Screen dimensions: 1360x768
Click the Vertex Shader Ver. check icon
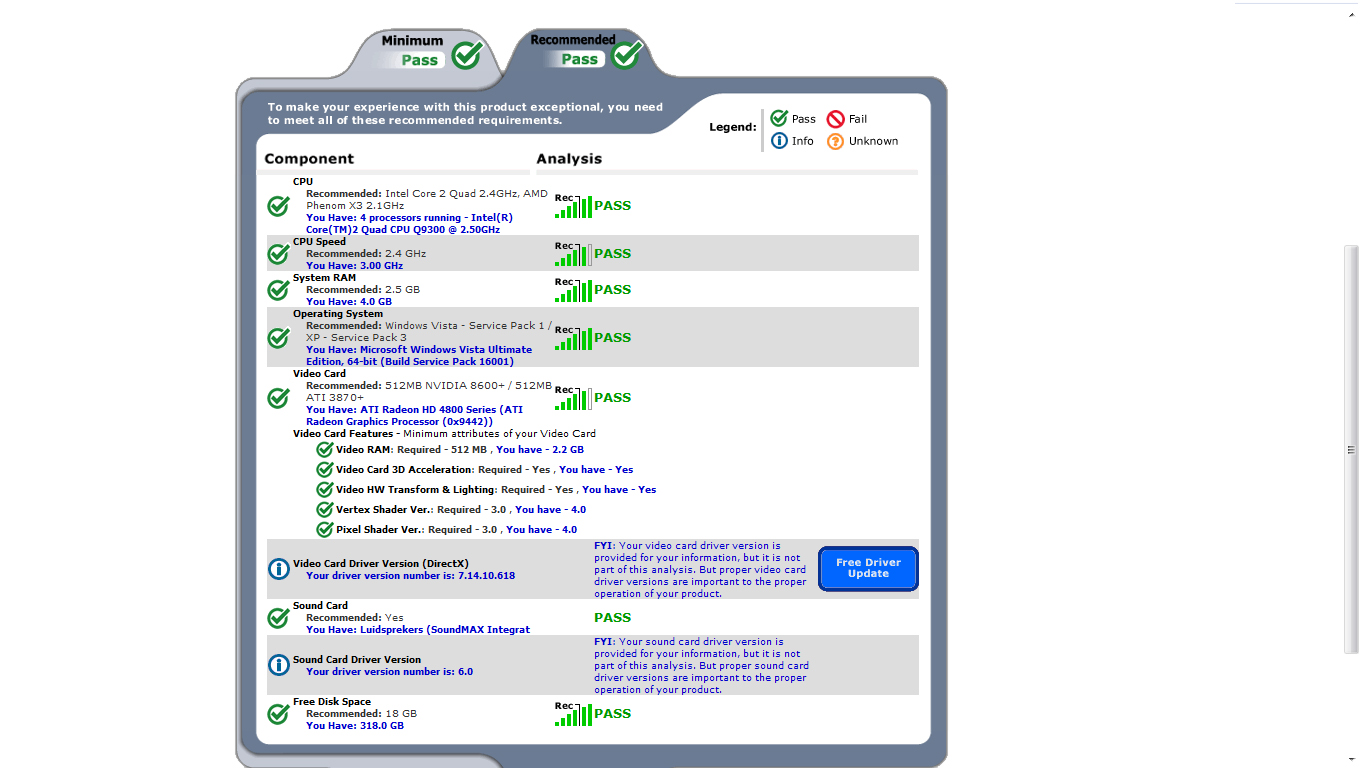click(325, 510)
